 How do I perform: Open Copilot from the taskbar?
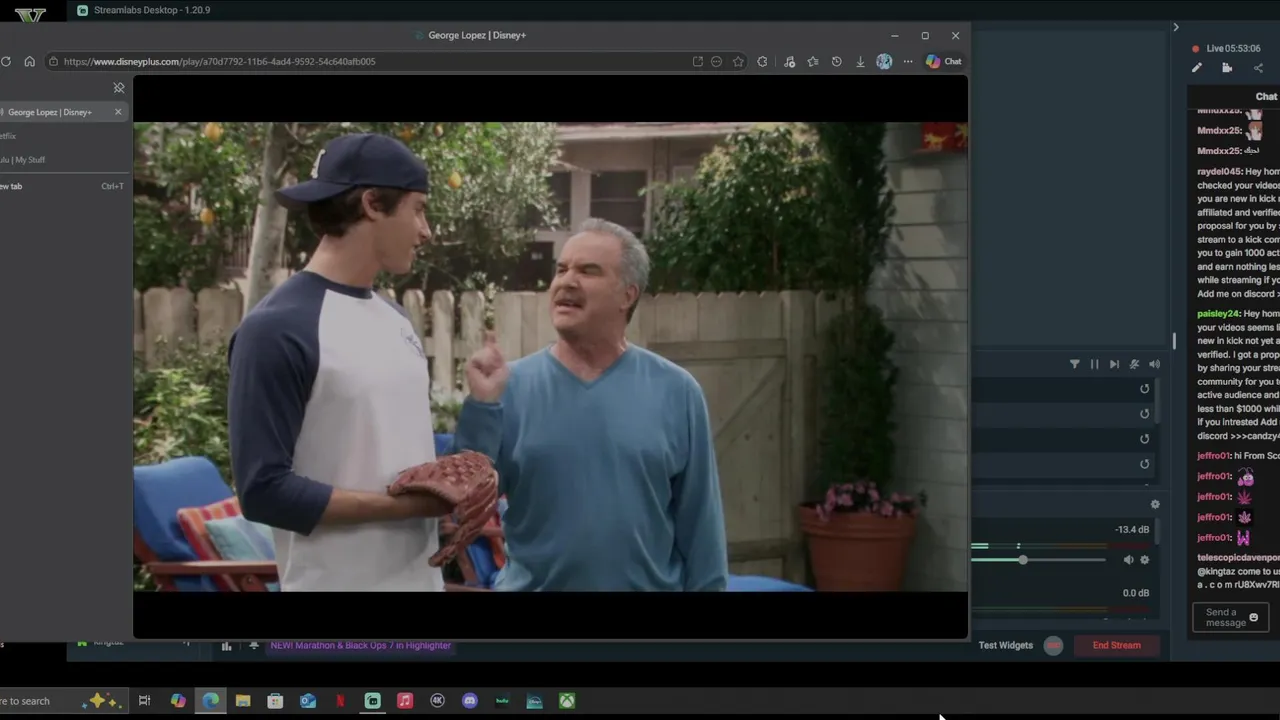(178, 701)
